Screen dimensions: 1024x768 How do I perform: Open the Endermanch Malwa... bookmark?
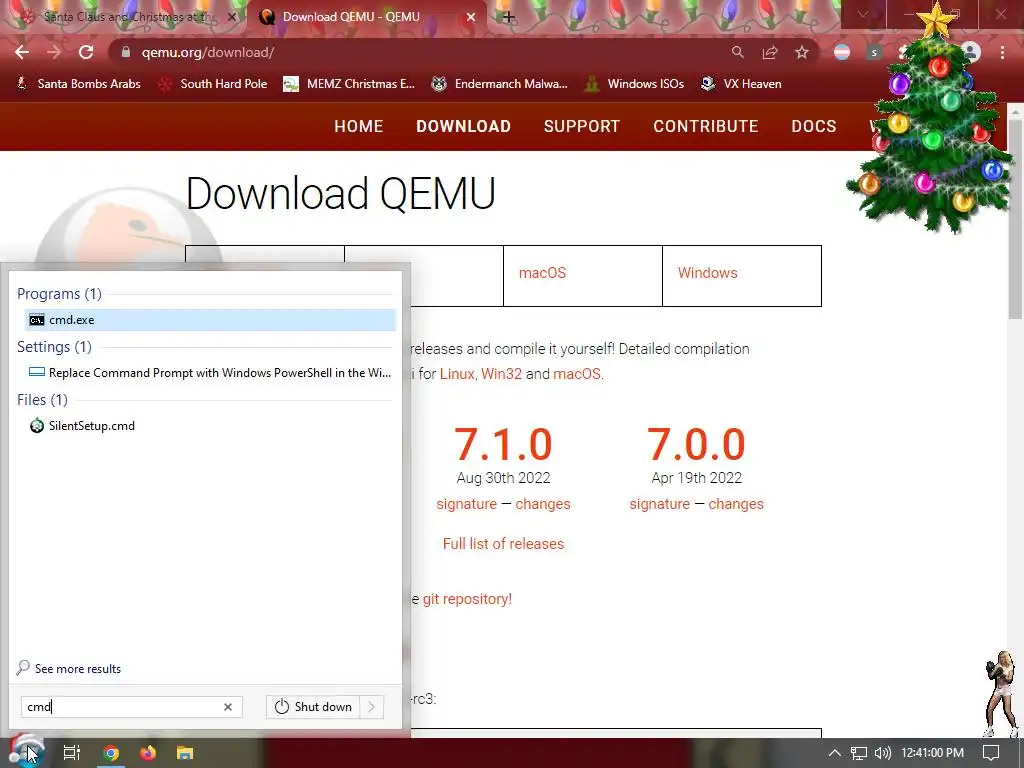(x=500, y=84)
